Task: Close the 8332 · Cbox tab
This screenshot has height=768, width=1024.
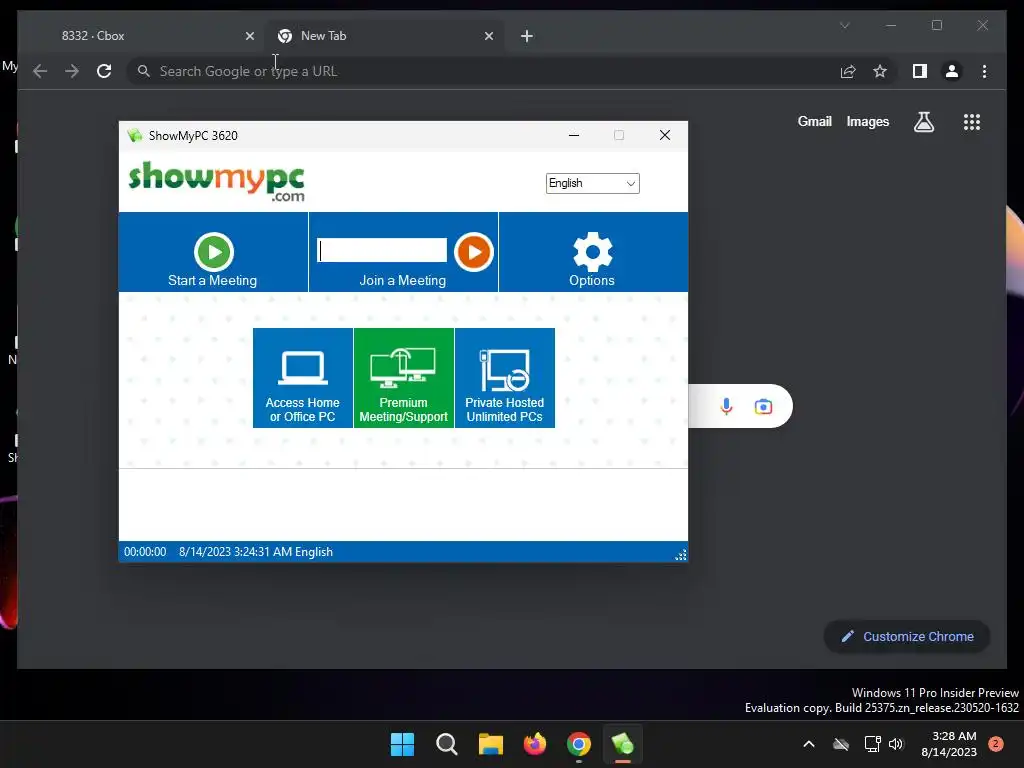Action: click(249, 36)
